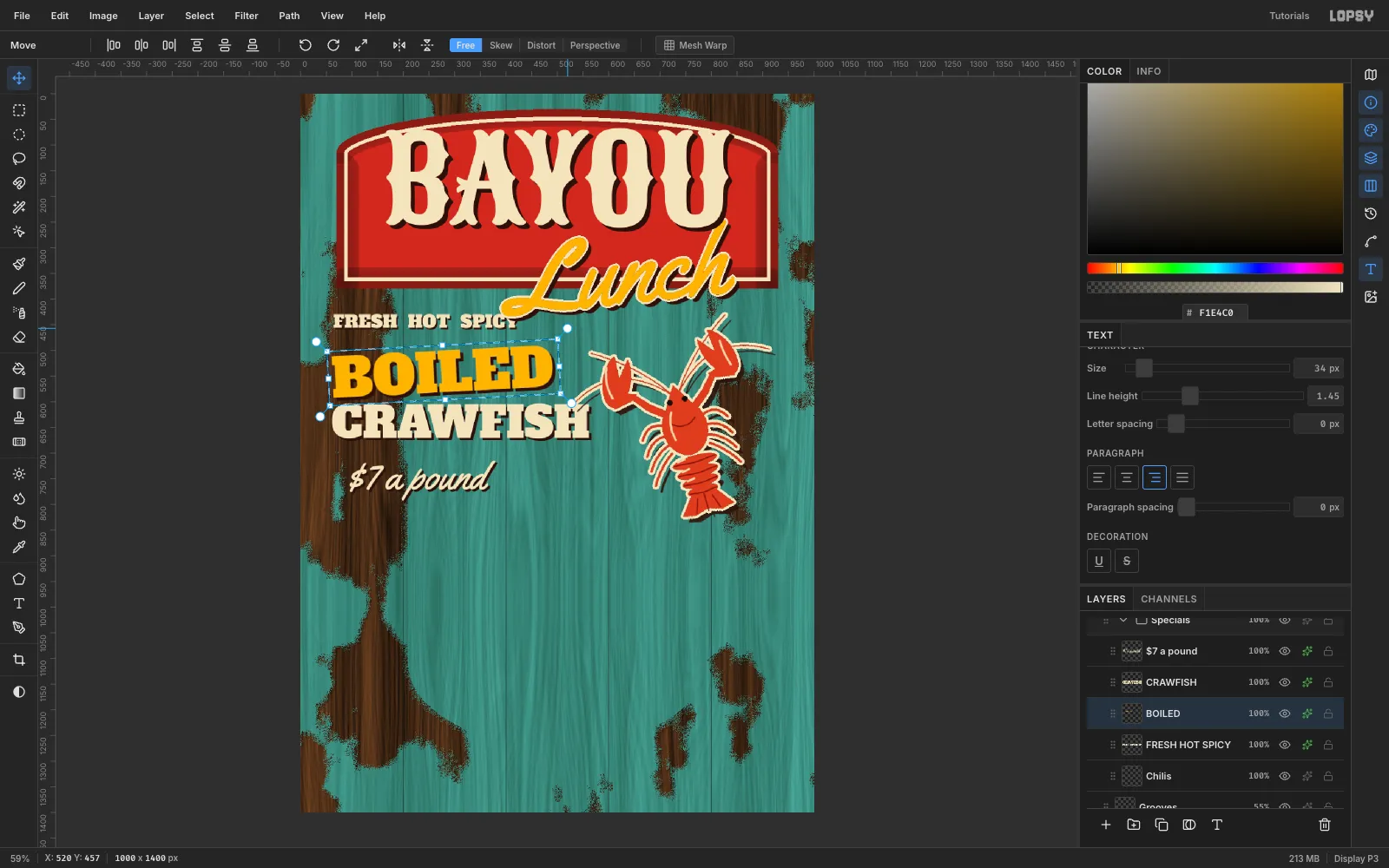The width and height of the screenshot is (1389, 868).
Task: Choose the Skew transform mode
Action: pos(501,45)
